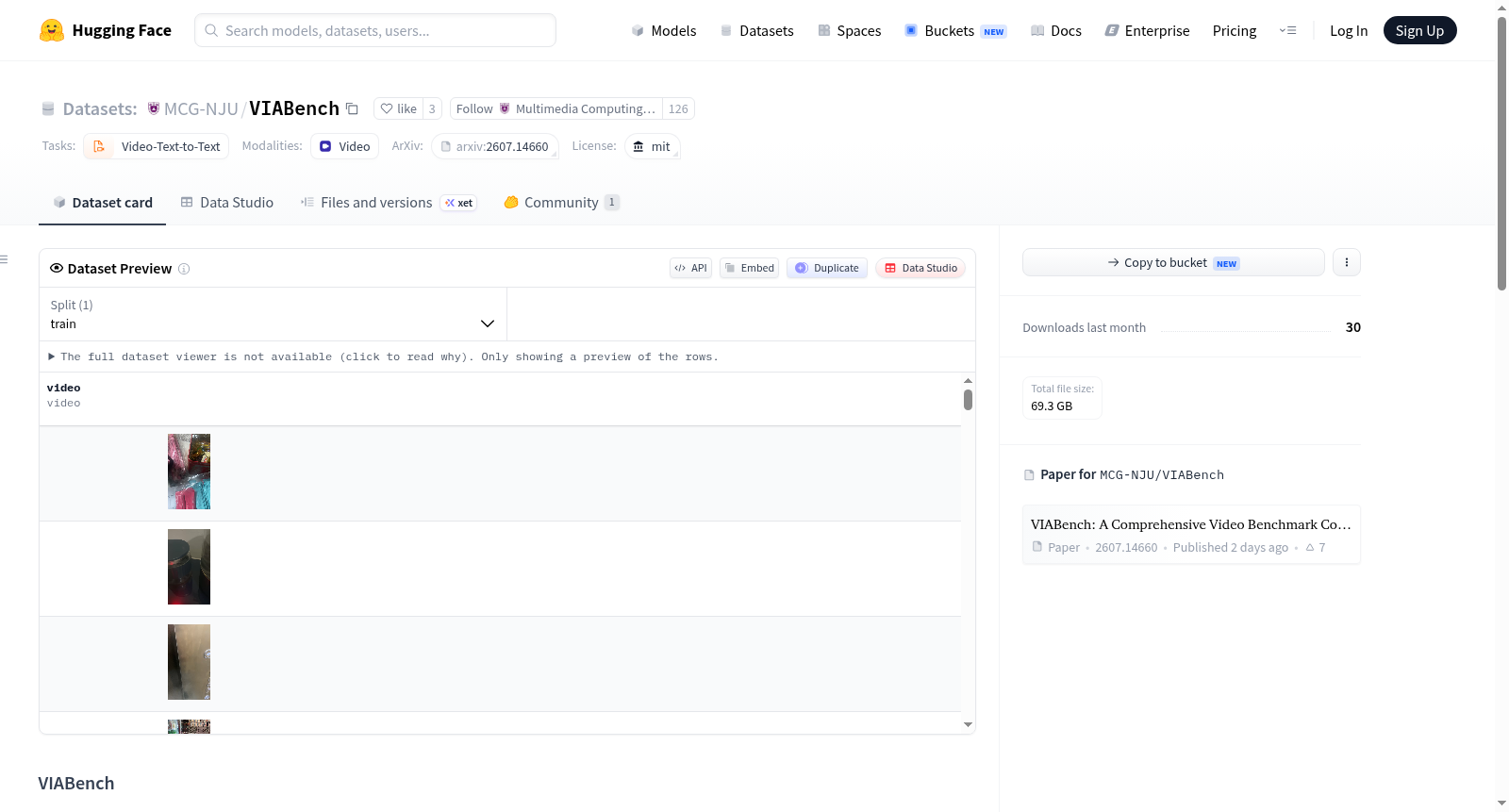The width and height of the screenshot is (1509, 812).
Task: Click the Published 2 days ago text
Action: click(x=1231, y=547)
